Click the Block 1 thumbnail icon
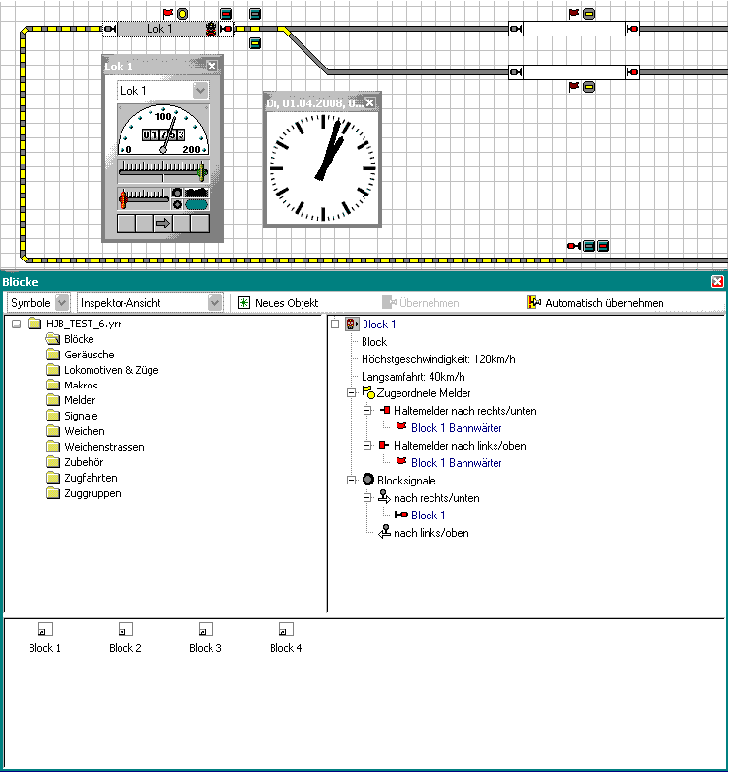 [44, 631]
